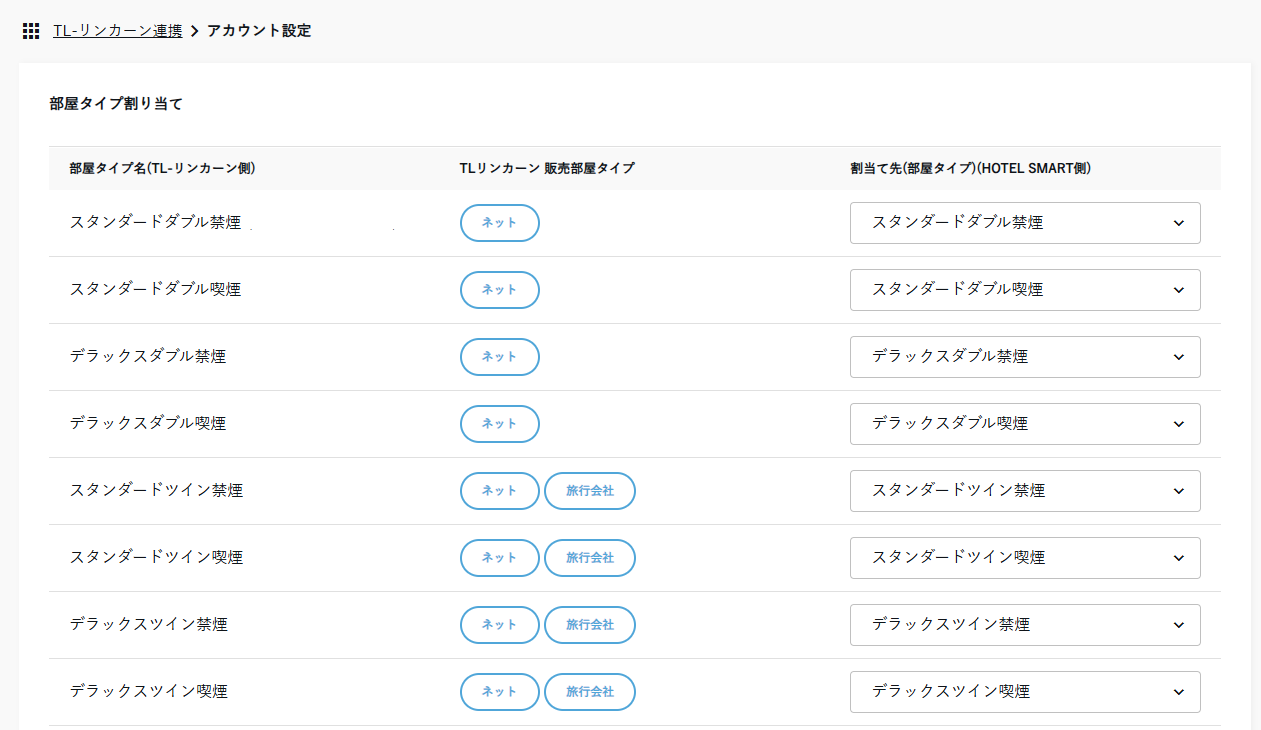Viewport: 1261px width, 730px height.
Task: Open the apps grid menu icon
Action: [31, 31]
